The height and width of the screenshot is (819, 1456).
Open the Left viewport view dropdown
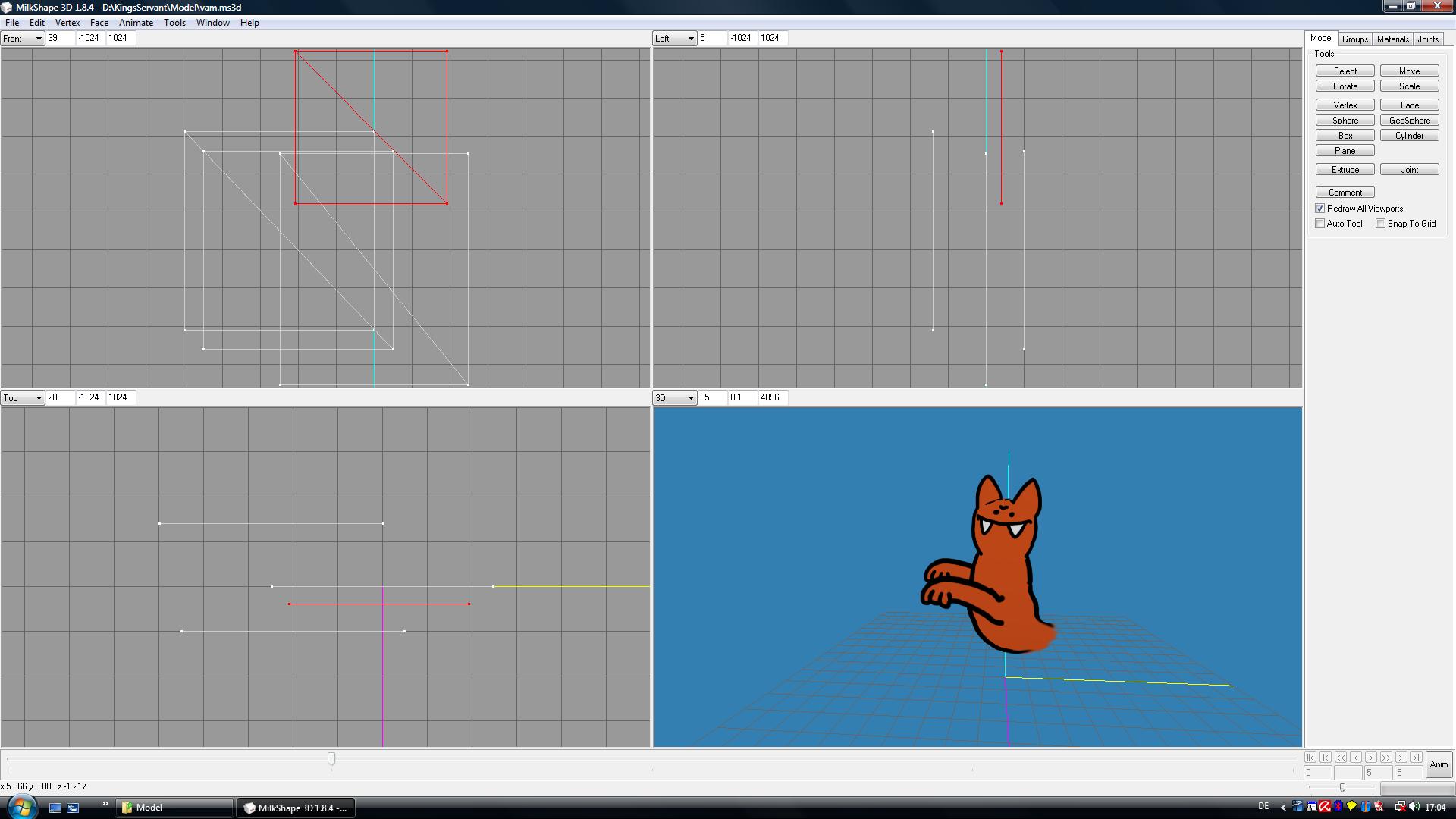click(x=675, y=39)
